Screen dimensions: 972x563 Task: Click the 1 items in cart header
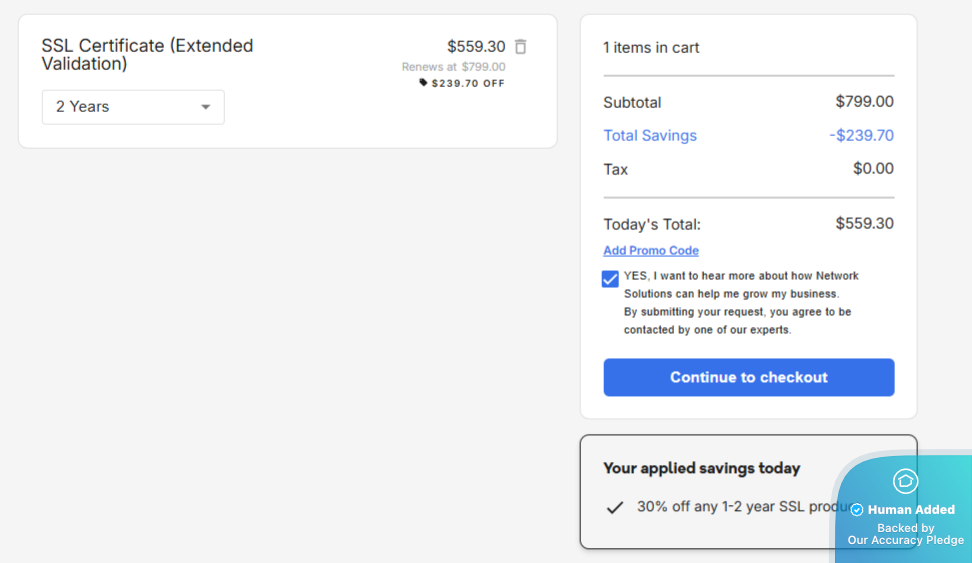[651, 48]
